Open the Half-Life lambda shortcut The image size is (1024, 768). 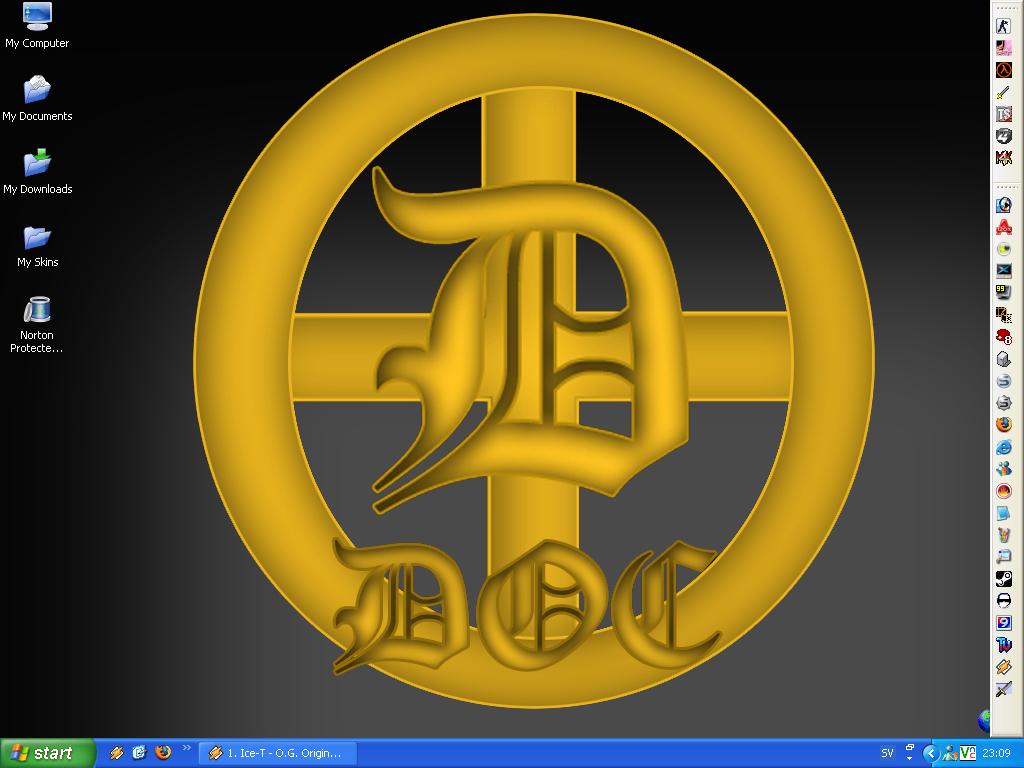point(1004,70)
